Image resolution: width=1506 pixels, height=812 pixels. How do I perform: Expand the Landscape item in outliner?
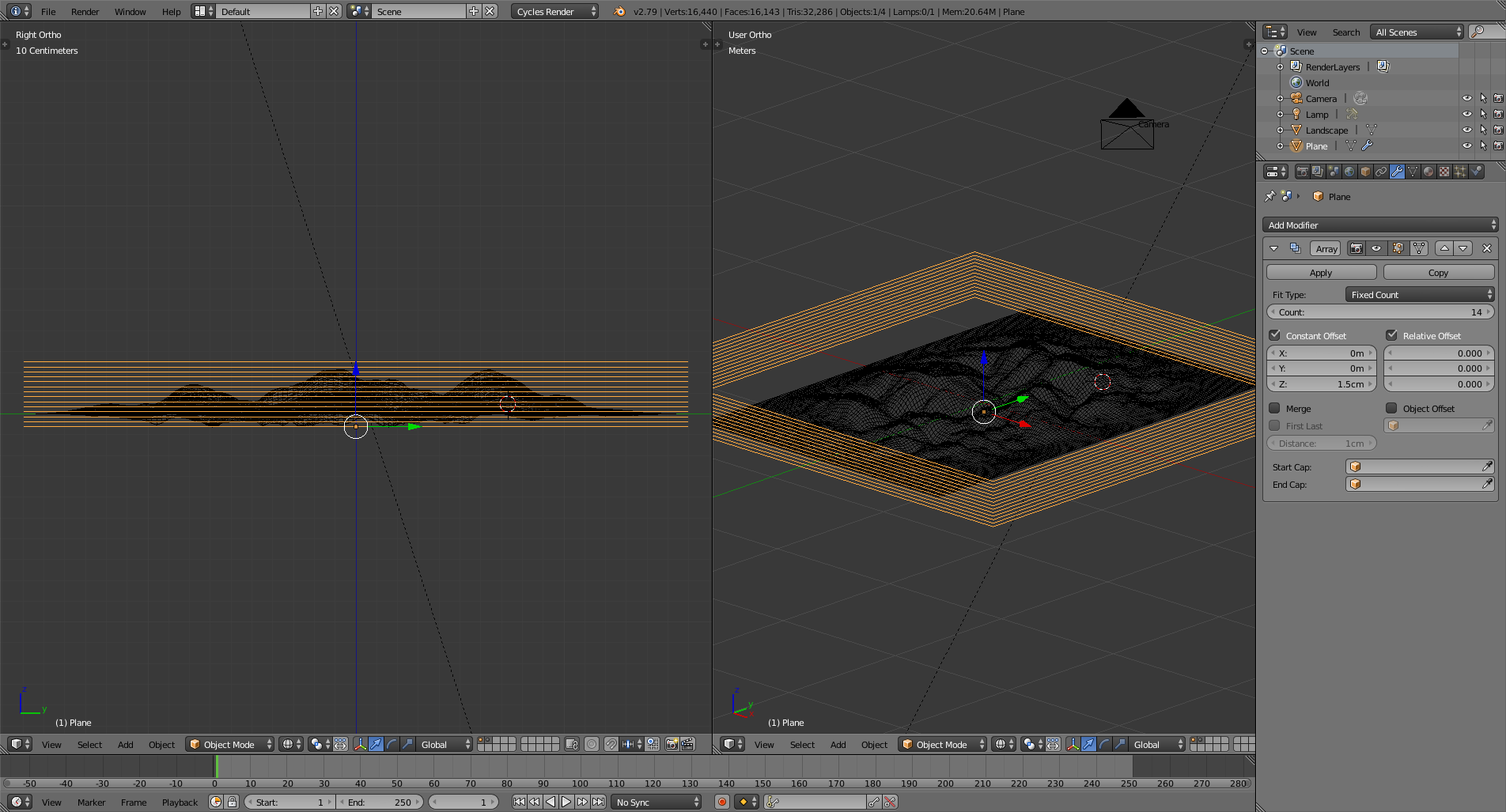(1280, 130)
